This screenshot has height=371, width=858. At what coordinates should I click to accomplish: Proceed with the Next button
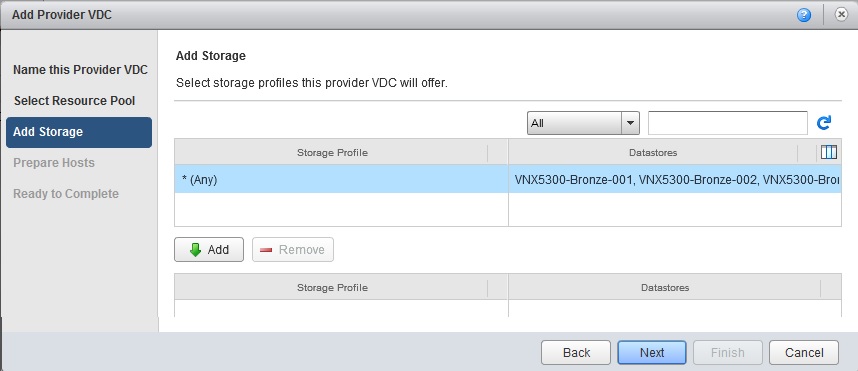pos(652,352)
